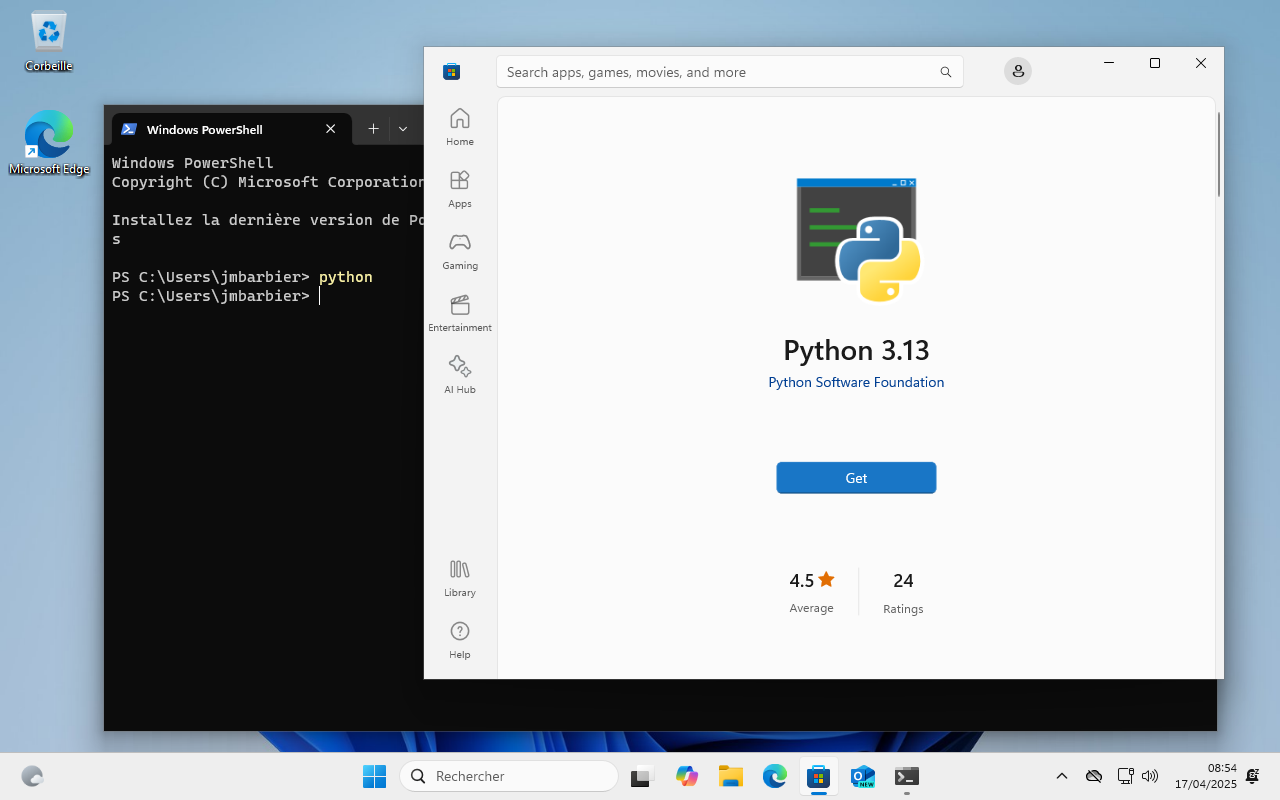Click the Rechercher taskbar search box

(509, 776)
